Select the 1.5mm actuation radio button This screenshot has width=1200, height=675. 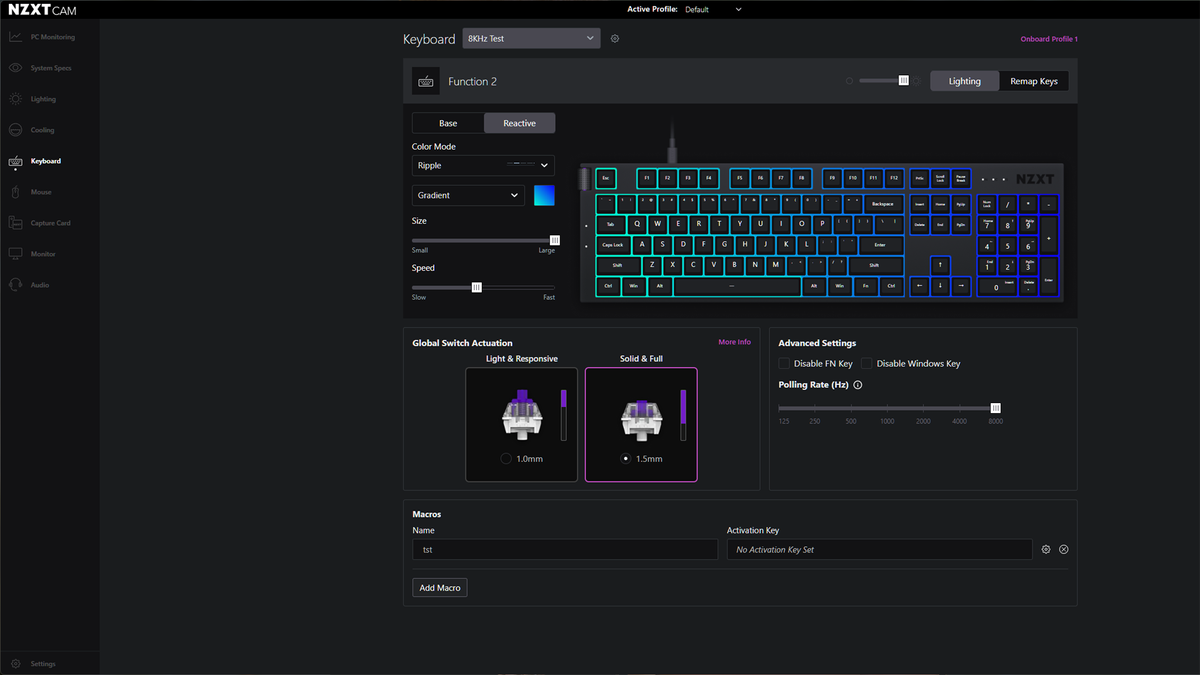tap(626, 459)
